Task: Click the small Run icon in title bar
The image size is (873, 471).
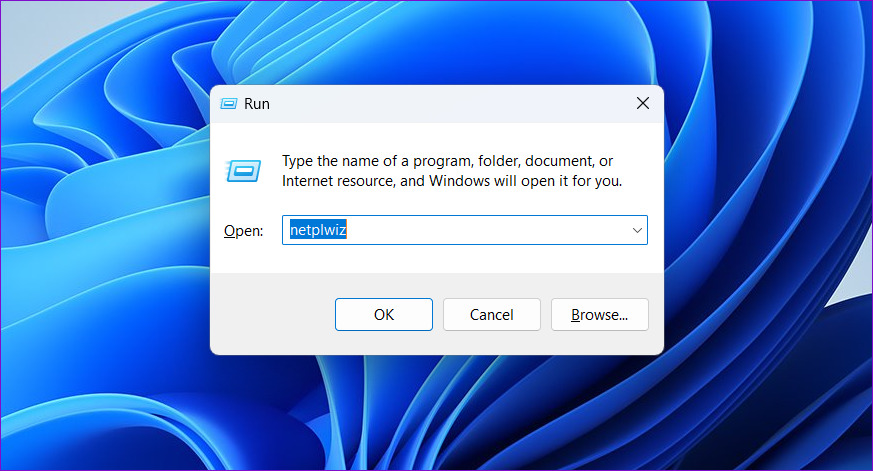Action: coord(228,103)
